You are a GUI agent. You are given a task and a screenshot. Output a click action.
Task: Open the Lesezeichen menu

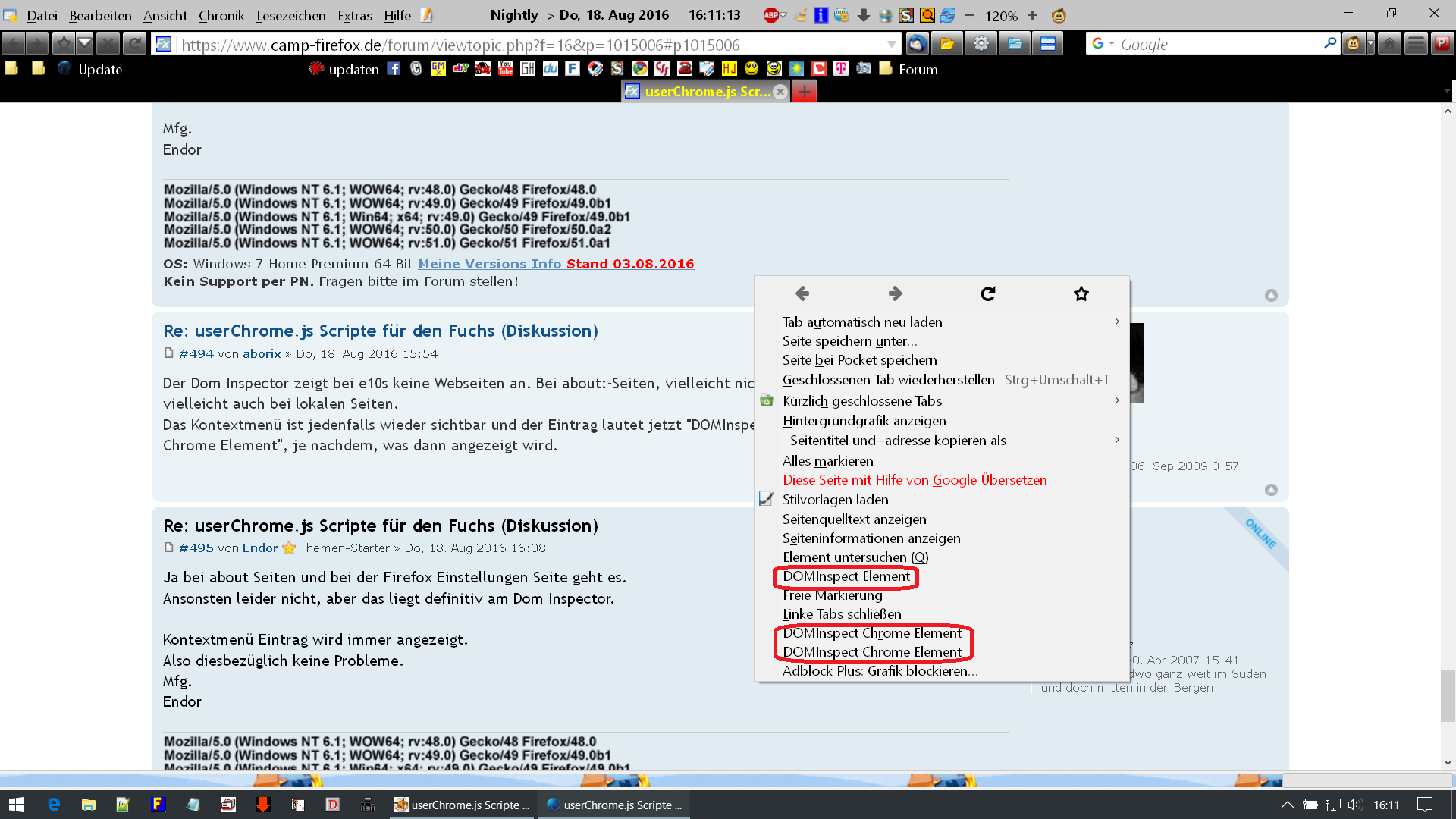290,15
